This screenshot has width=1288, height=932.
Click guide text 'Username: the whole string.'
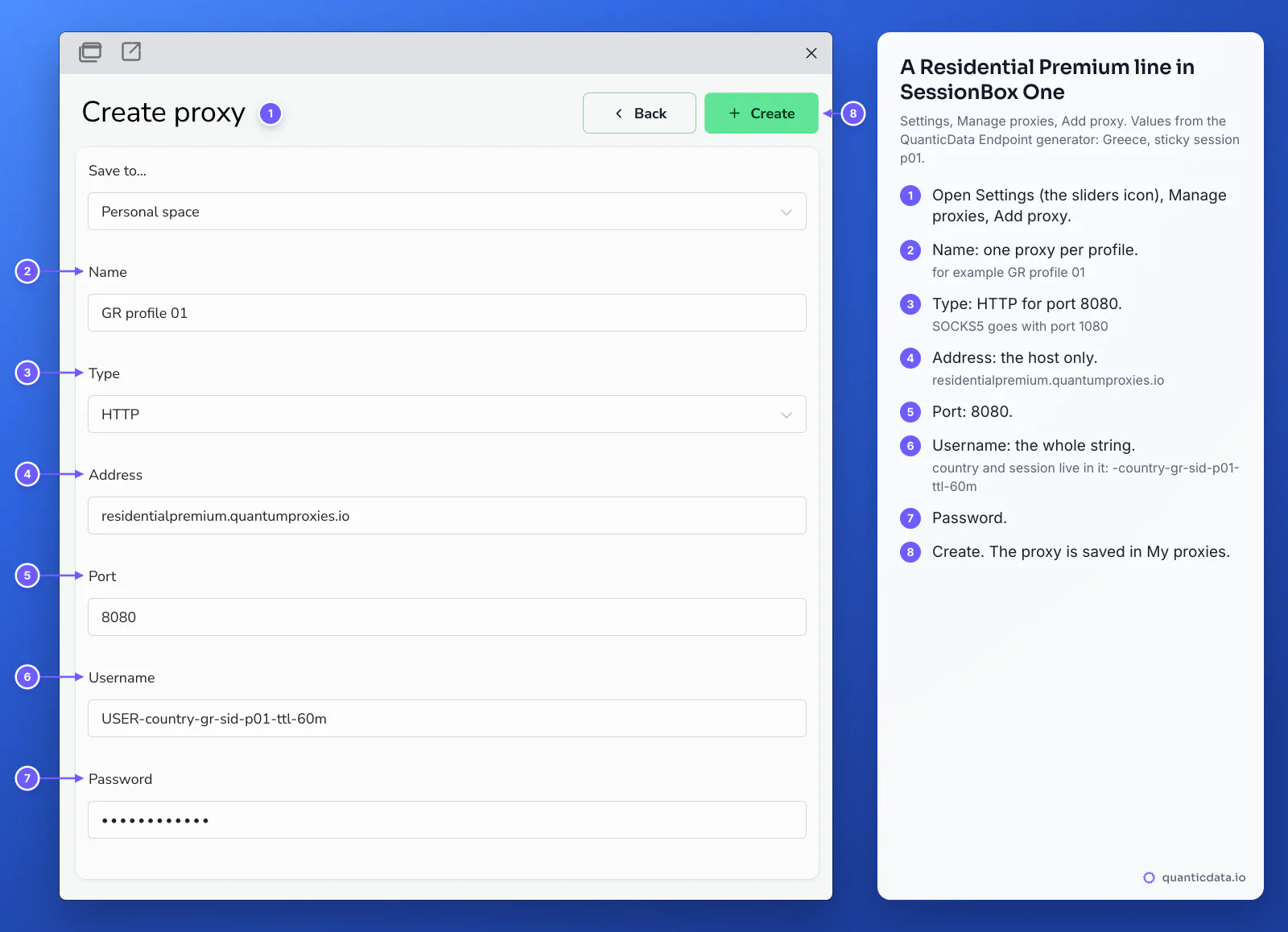[1034, 446]
